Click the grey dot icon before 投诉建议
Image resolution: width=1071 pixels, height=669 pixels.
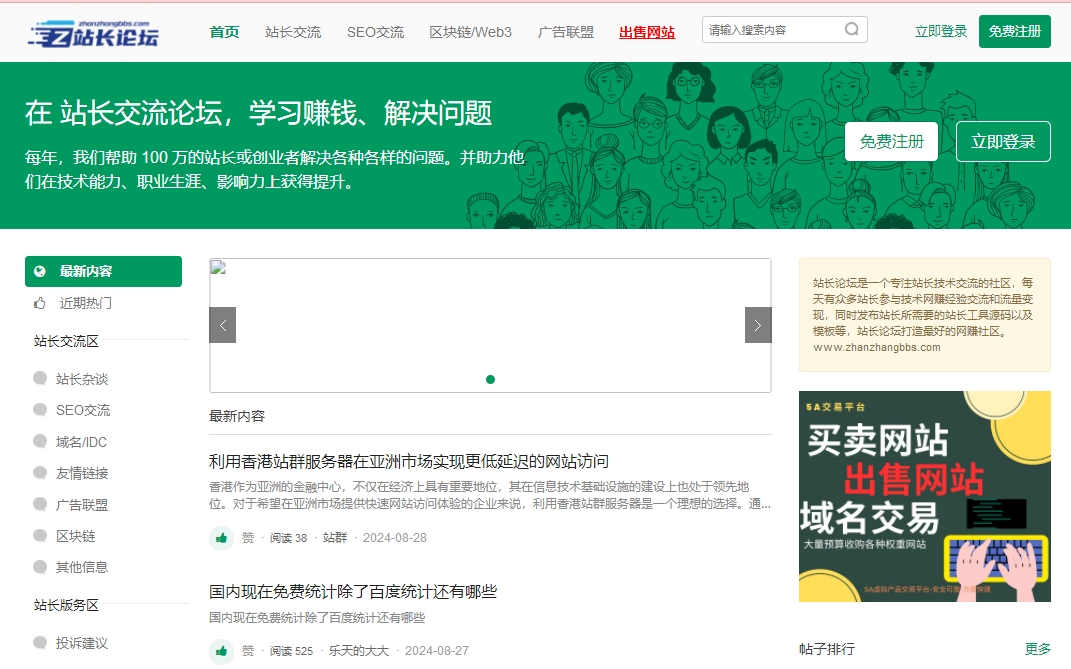[40, 642]
